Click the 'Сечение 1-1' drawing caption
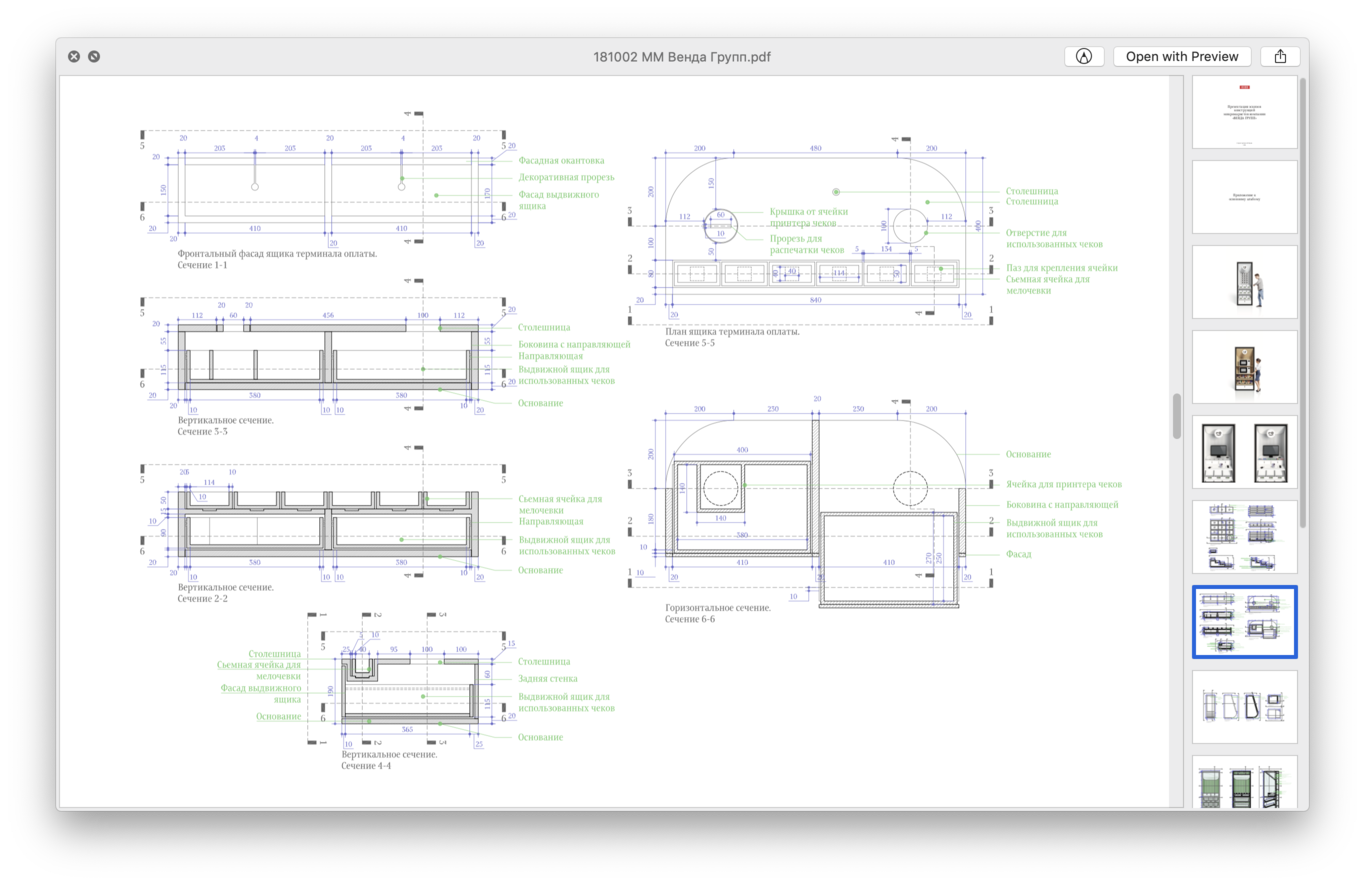Screen dimensions: 1365x885 point(202,266)
